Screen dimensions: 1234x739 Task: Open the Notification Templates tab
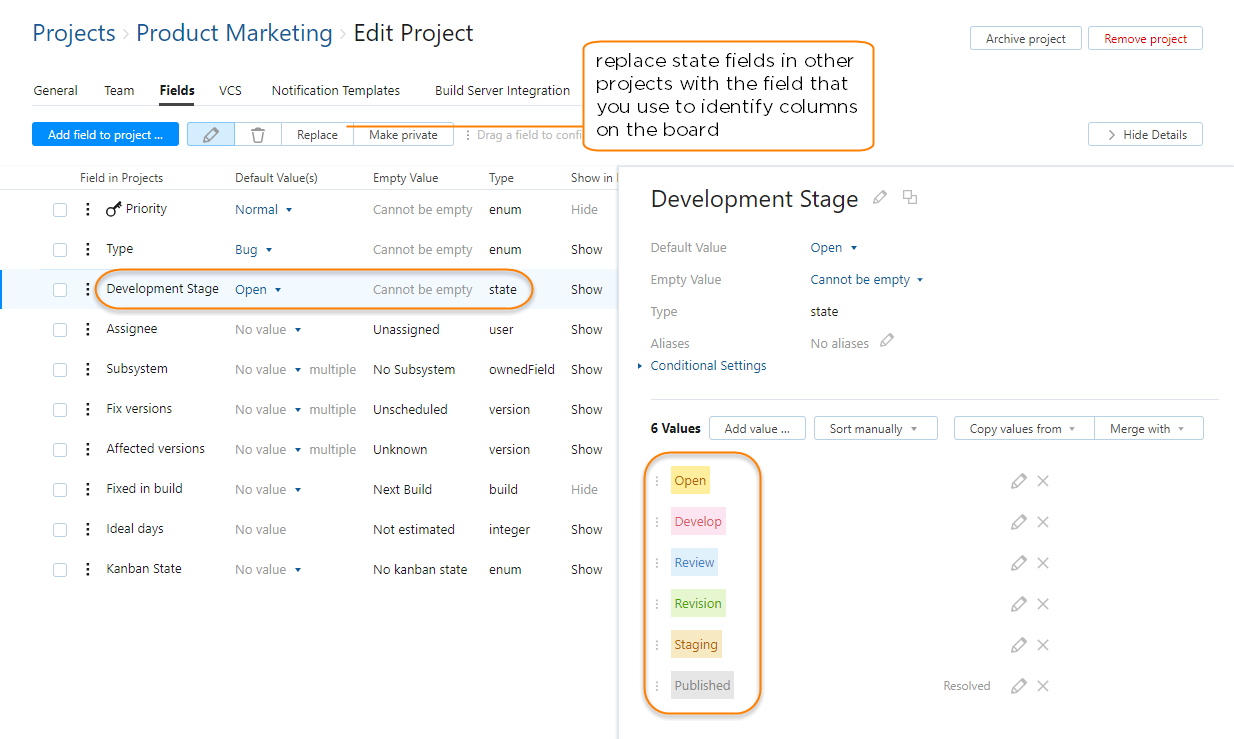coord(335,90)
